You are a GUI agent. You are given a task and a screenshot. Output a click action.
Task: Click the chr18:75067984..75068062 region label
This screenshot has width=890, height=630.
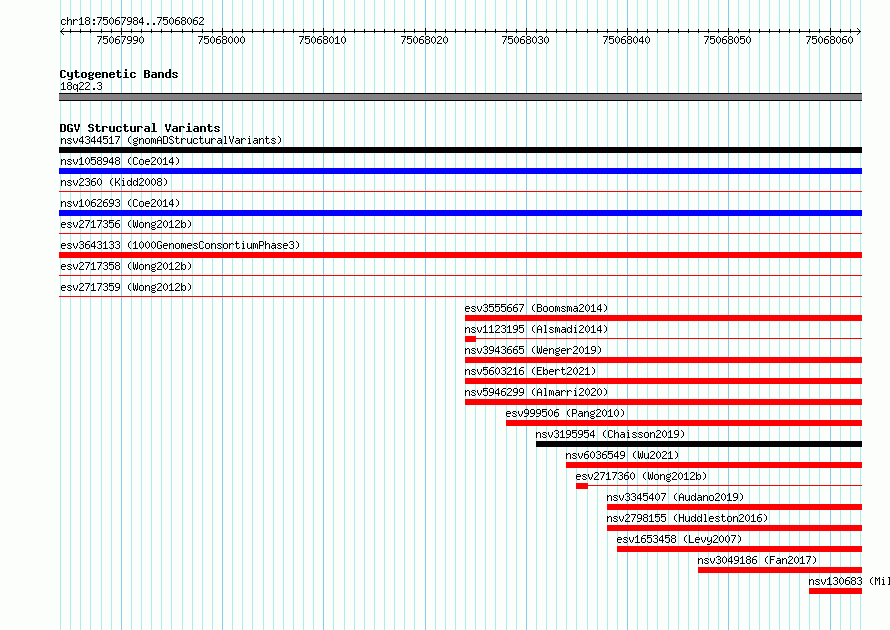(x=132, y=21)
